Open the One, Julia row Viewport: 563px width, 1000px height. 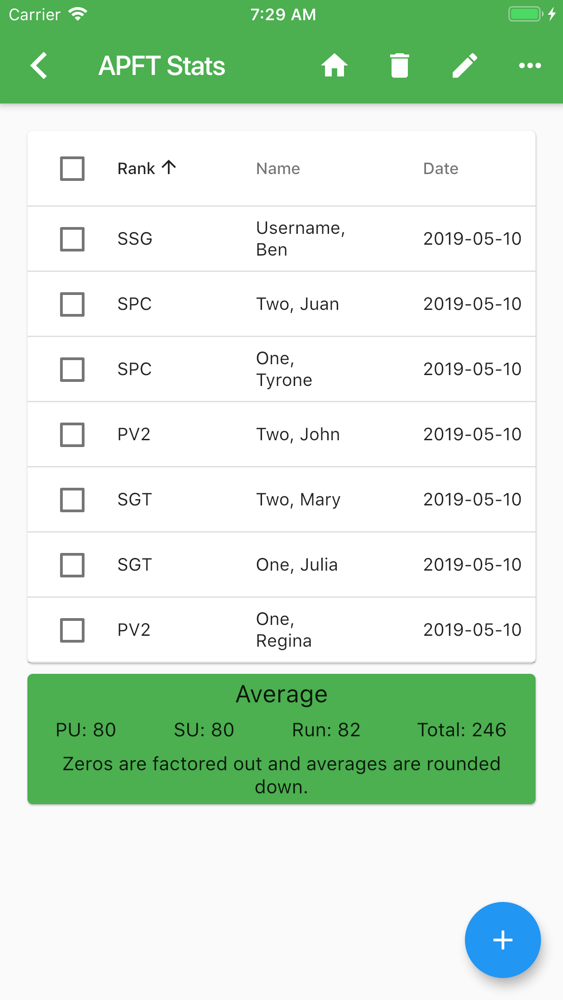pos(281,564)
